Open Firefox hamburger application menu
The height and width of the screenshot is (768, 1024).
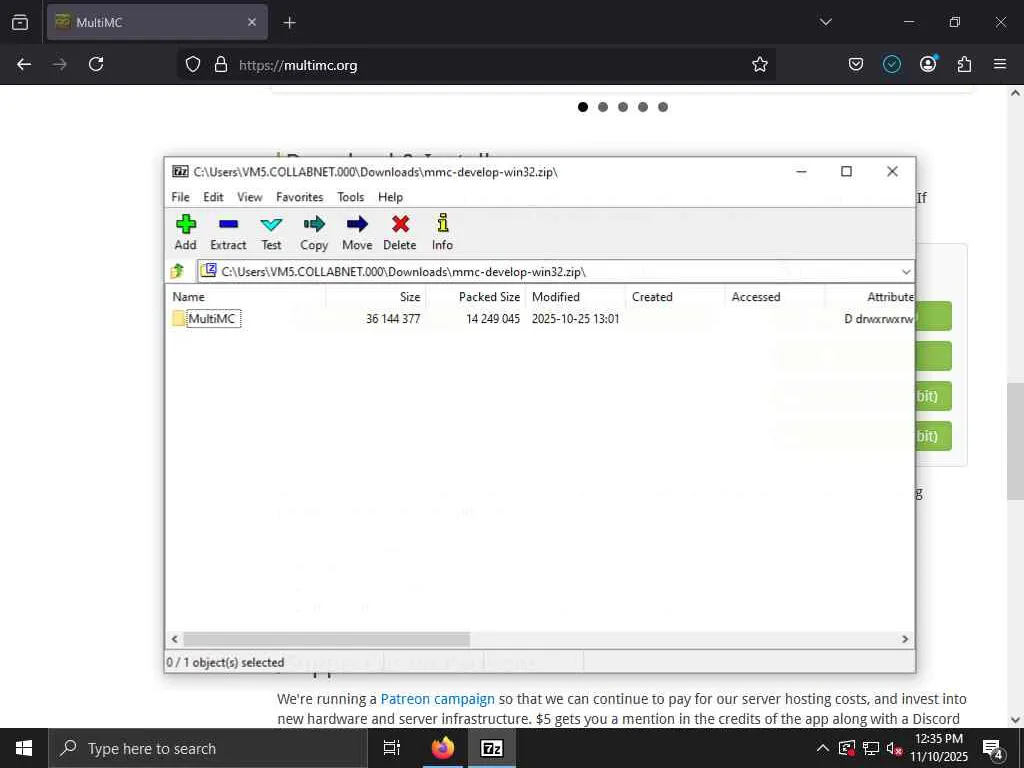[1000, 64]
